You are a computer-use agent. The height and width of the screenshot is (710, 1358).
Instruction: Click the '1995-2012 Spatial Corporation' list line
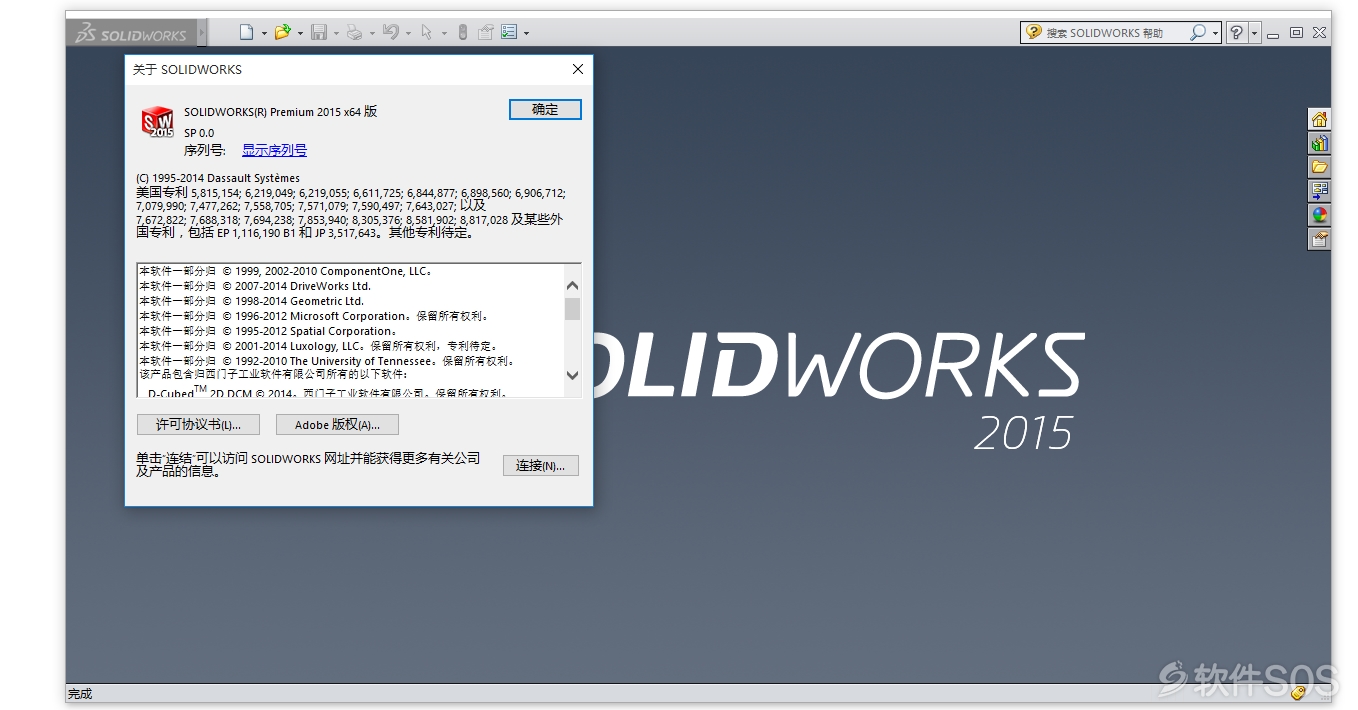pos(268,331)
